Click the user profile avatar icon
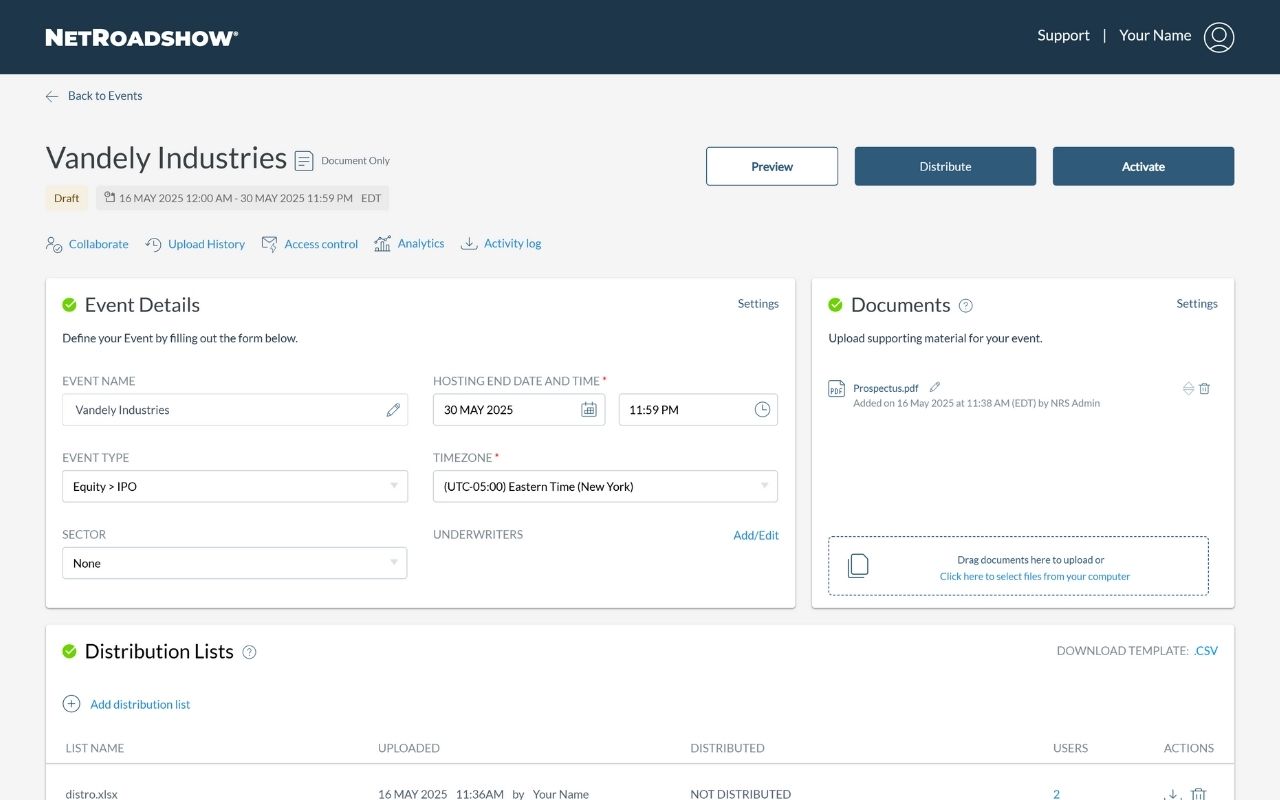 (1218, 37)
